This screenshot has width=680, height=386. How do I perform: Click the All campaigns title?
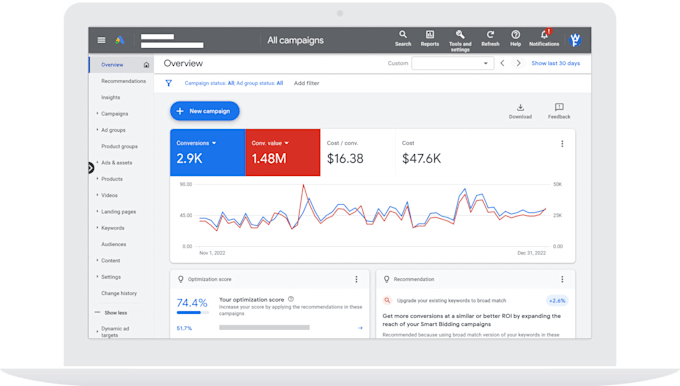click(x=295, y=40)
